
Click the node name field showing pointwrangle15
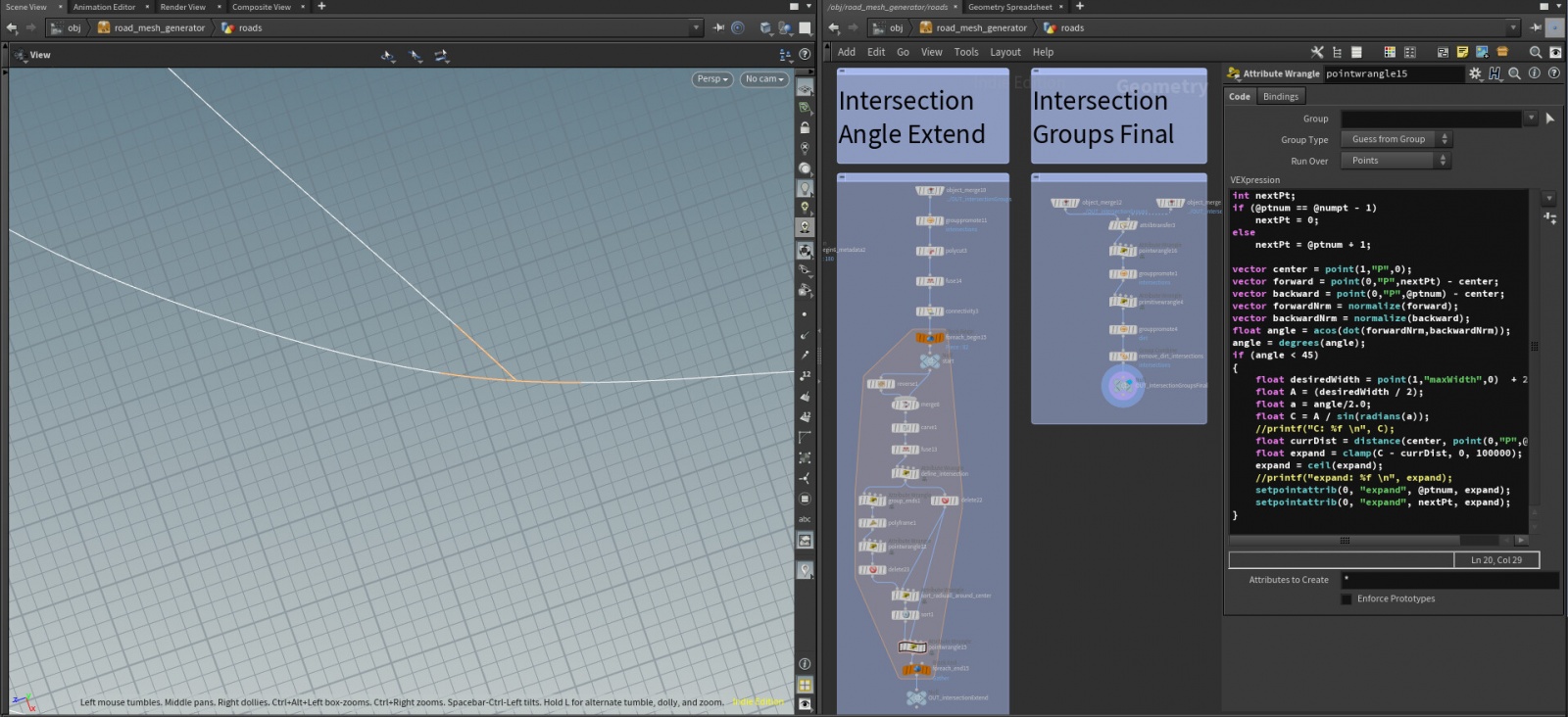pyautogui.click(x=1393, y=73)
